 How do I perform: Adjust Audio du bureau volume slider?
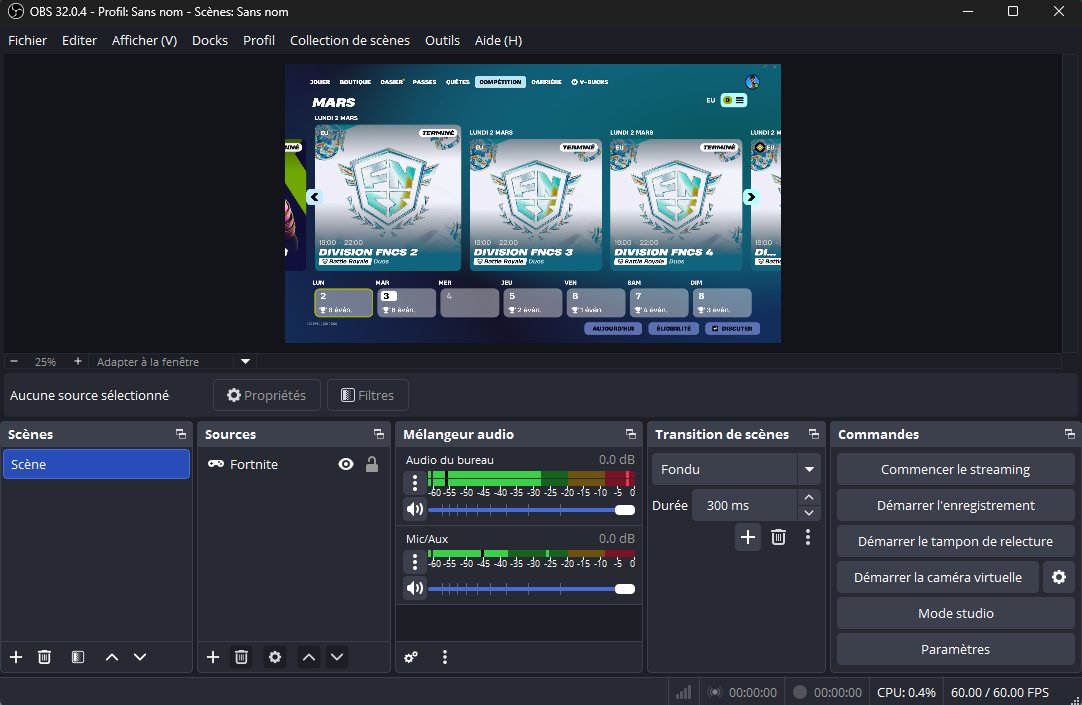[x=531, y=510]
